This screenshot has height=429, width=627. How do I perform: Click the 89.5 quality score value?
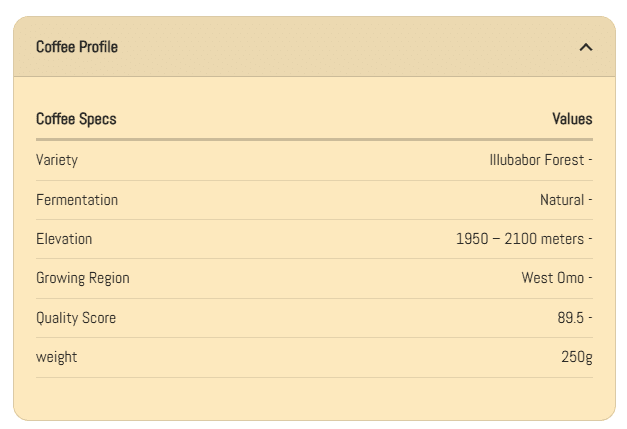[574, 318]
